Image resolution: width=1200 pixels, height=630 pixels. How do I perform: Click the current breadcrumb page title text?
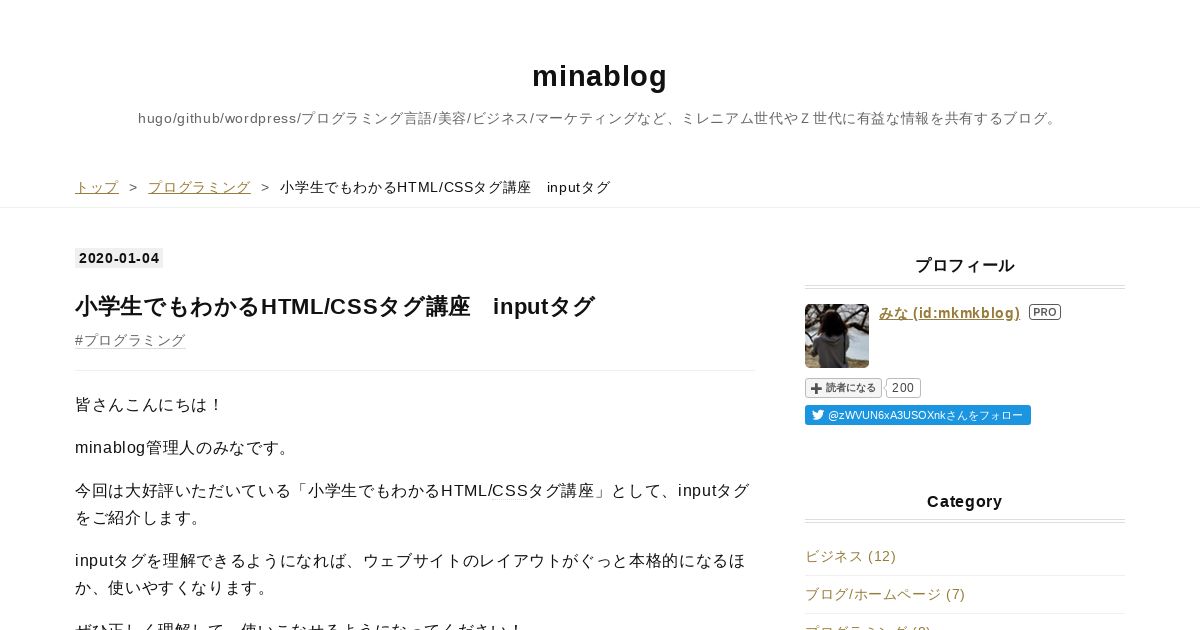pos(445,187)
